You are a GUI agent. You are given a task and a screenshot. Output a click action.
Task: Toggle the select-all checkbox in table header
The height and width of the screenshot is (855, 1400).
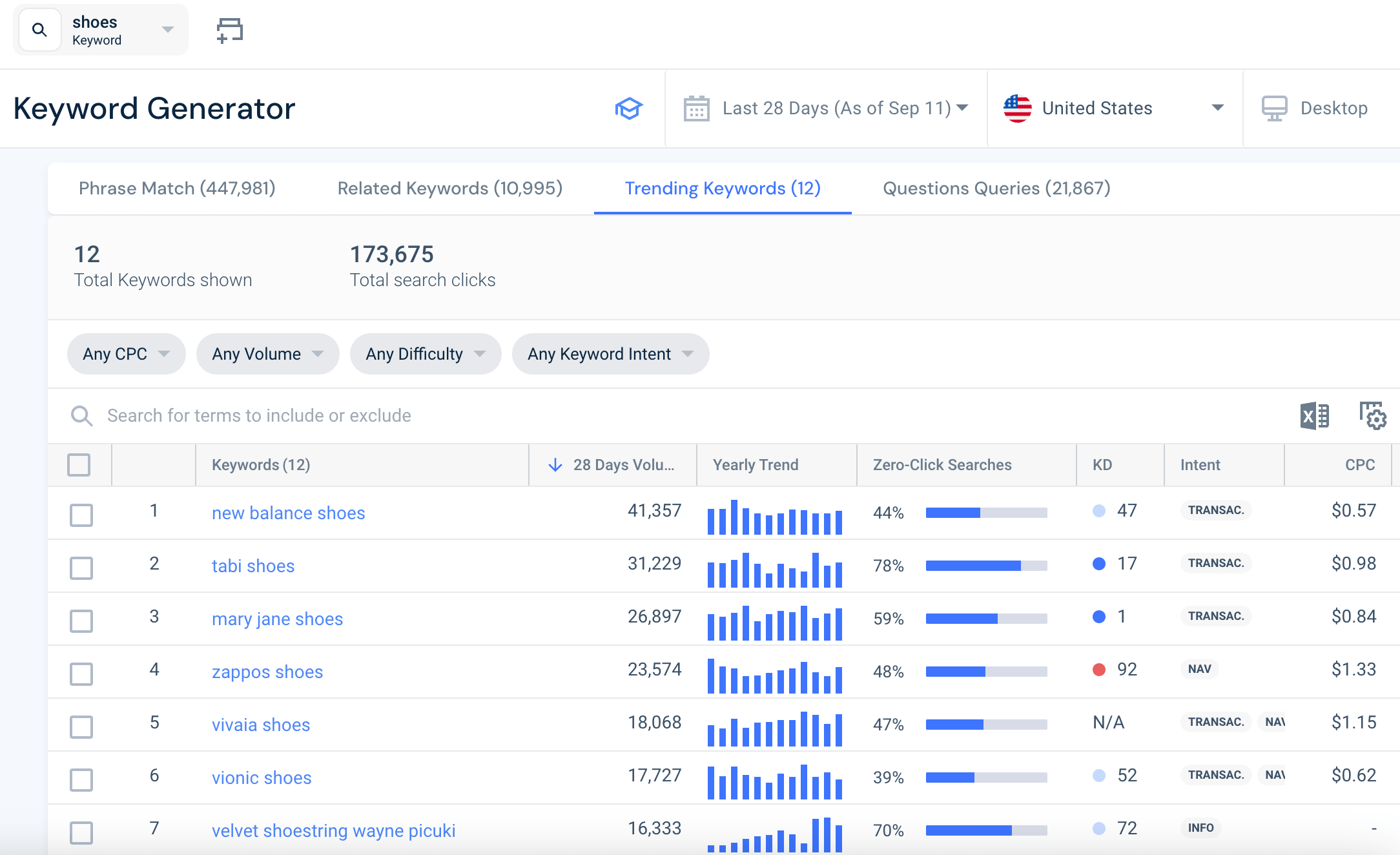79,465
